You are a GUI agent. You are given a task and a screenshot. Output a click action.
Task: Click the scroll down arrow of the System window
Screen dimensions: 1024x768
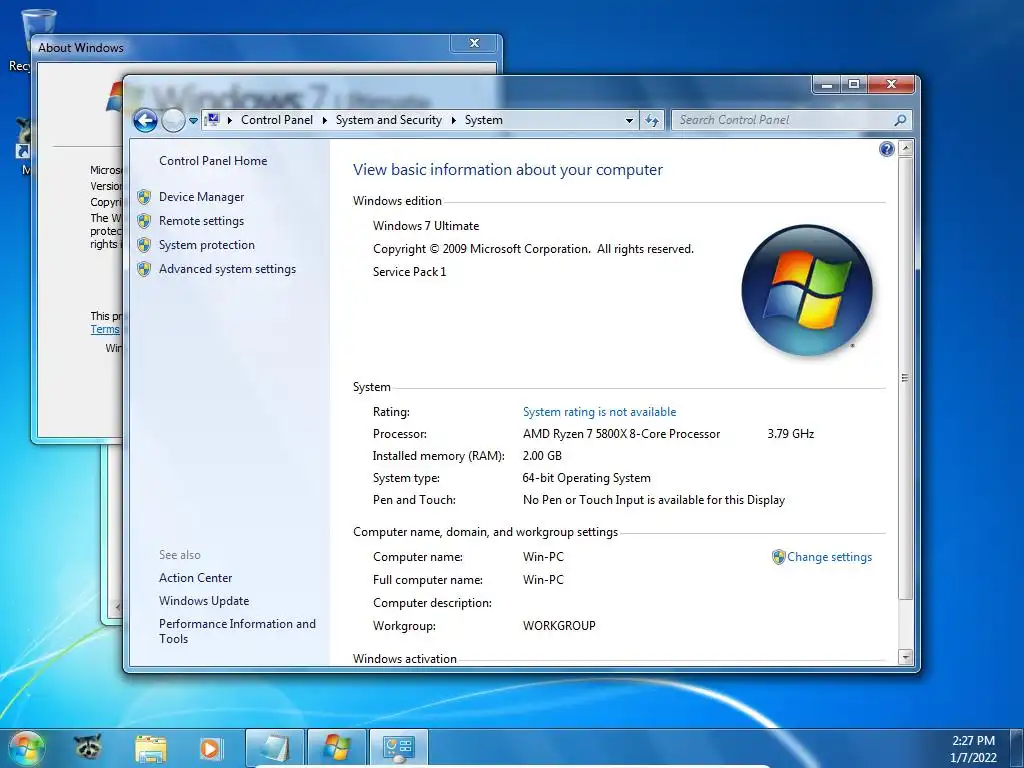[x=905, y=657]
